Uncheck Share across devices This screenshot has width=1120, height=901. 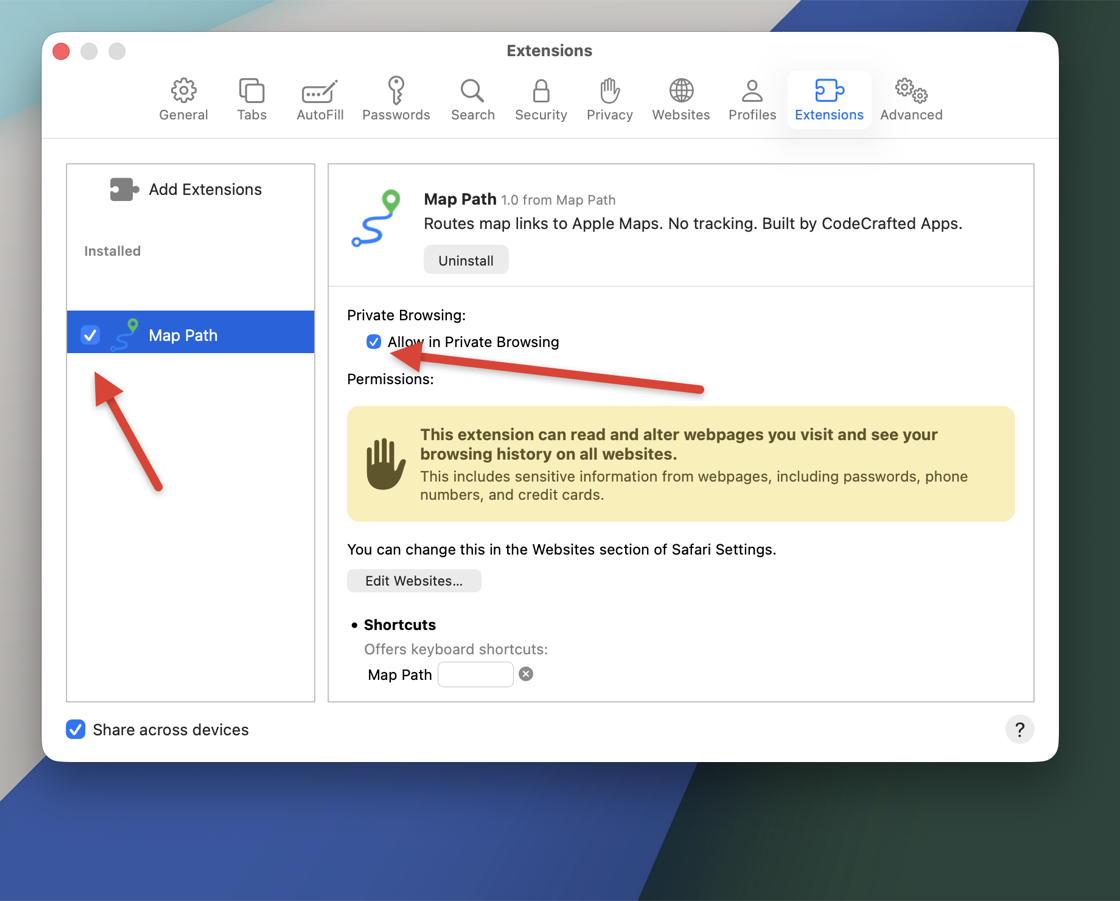point(76,729)
